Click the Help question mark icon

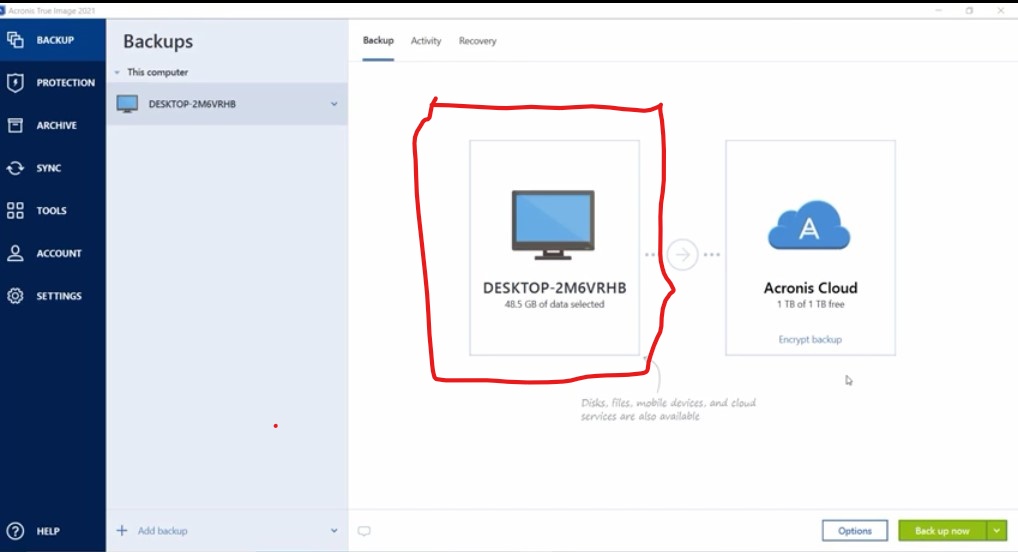tap(15, 531)
